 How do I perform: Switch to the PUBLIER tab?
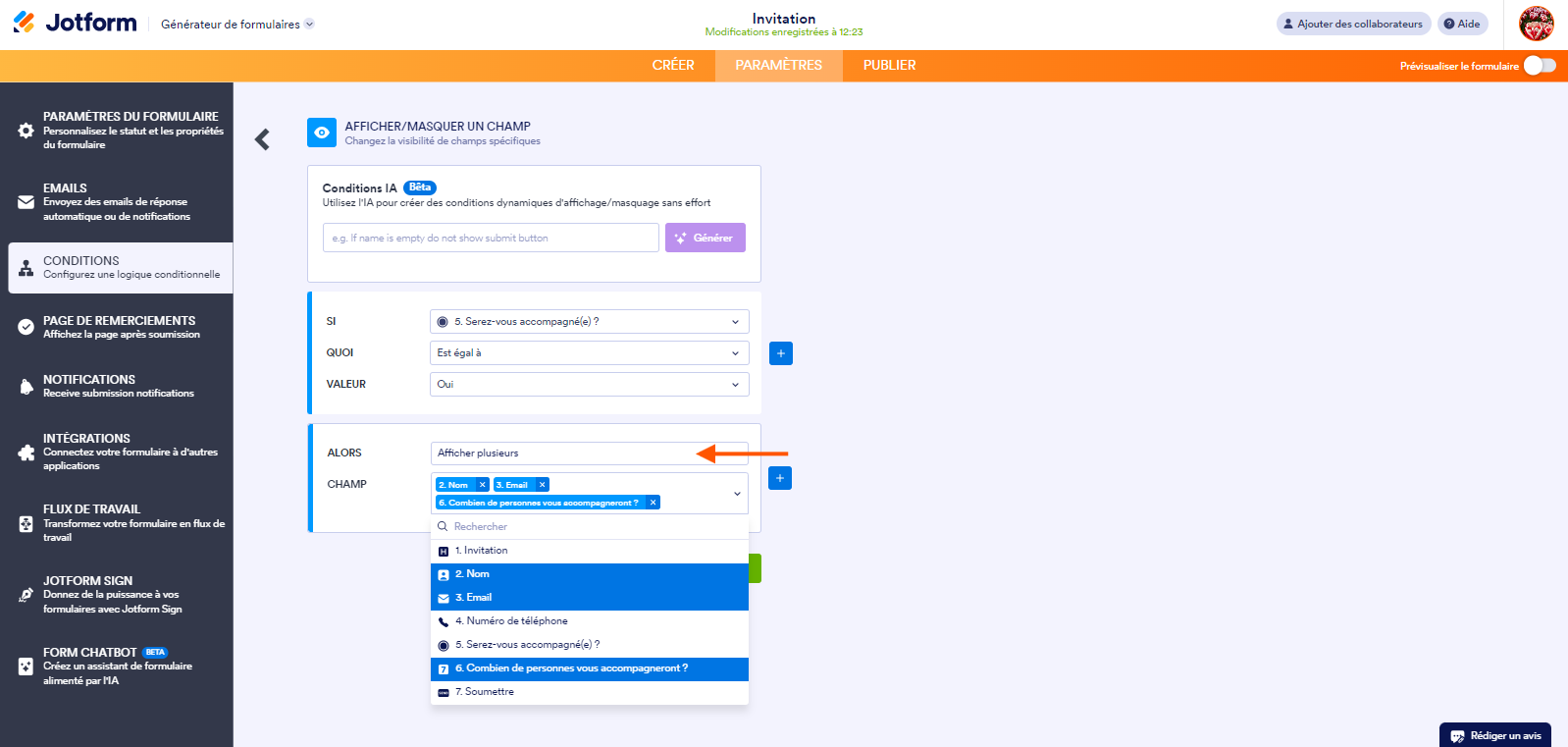889,66
